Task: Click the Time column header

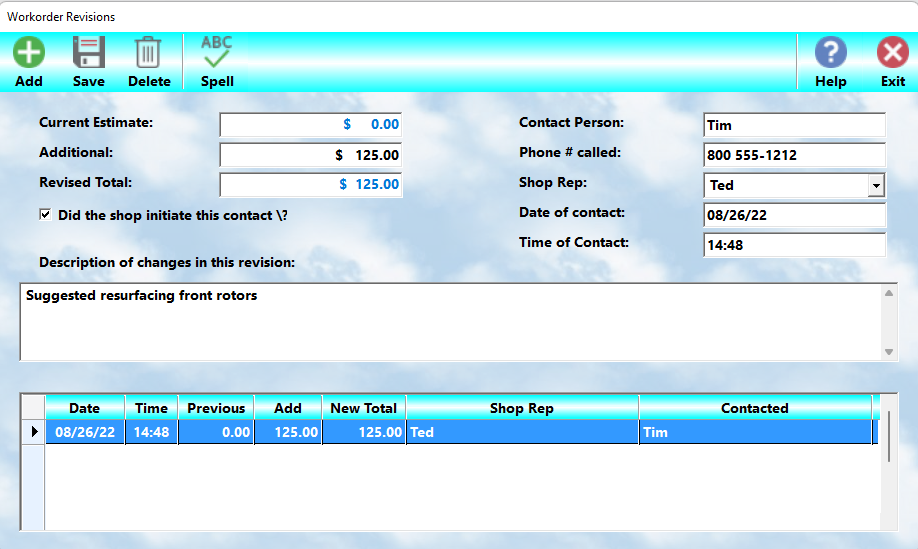Action: coord(152,408)
